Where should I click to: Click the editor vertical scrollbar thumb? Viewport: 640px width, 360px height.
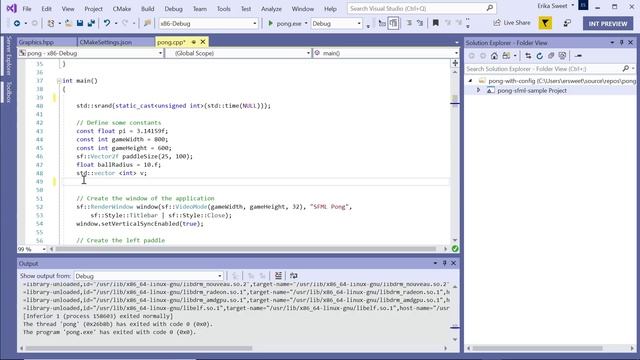(x=455, y=99)
